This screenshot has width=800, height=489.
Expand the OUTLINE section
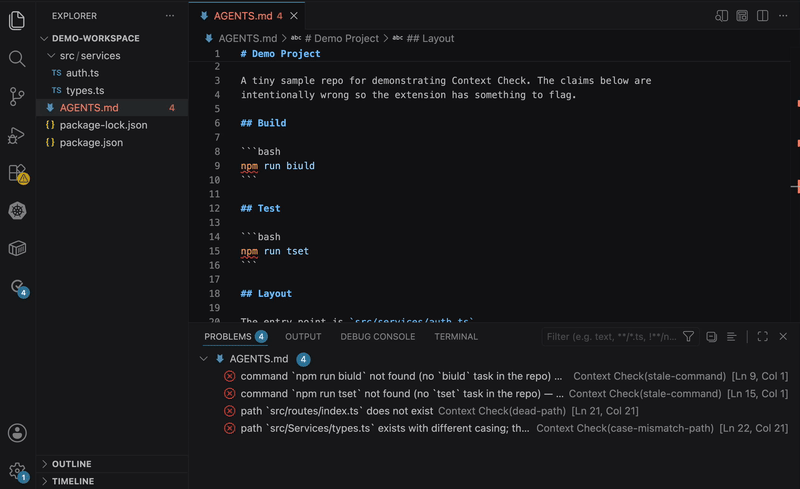(44, 464)
